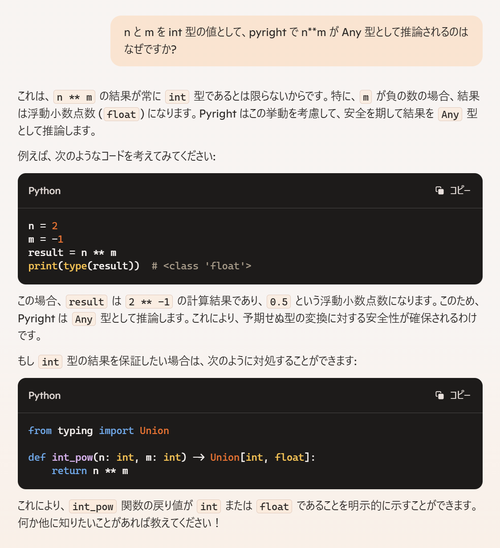Click the user question bubble about pyright
Viewport: 500px width, 548px height.
(296, 41)
